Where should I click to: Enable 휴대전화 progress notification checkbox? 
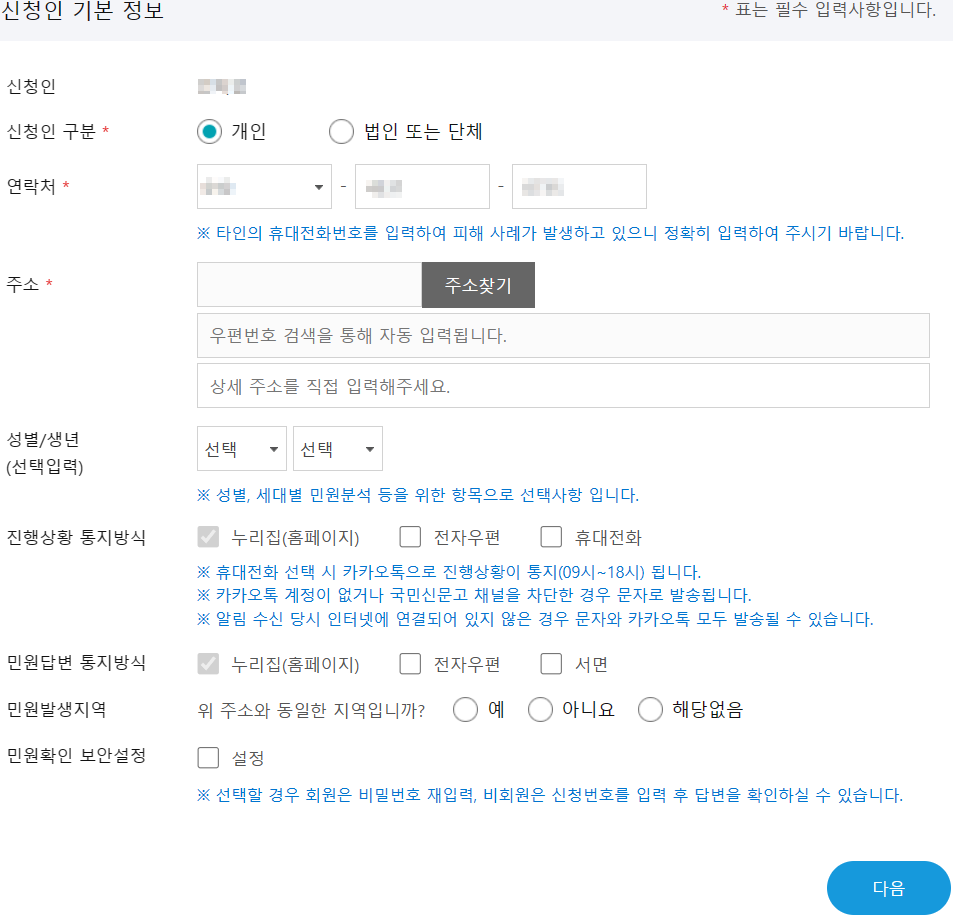click(551, 537)
